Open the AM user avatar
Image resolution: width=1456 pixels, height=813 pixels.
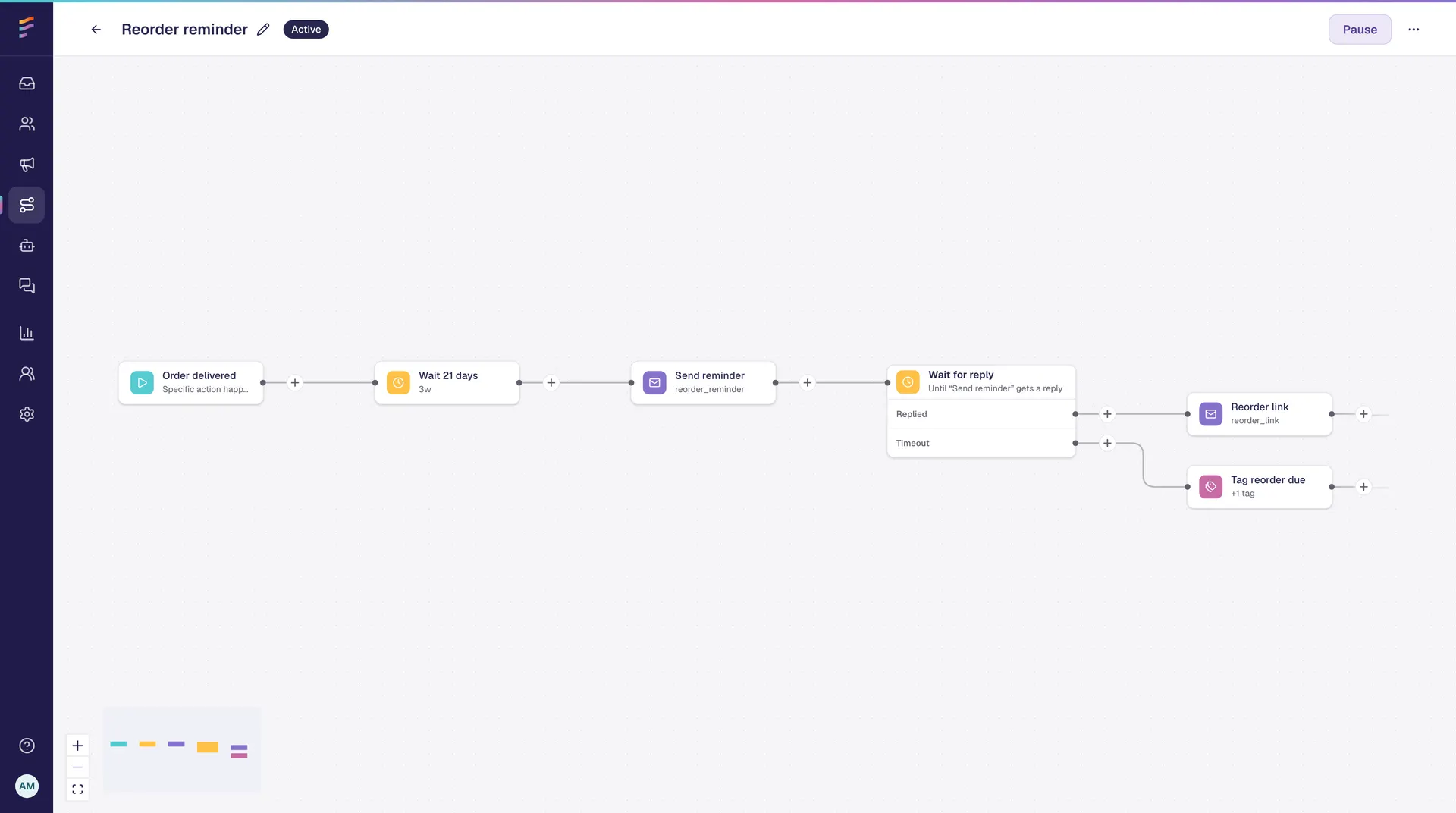click(27, 786)
